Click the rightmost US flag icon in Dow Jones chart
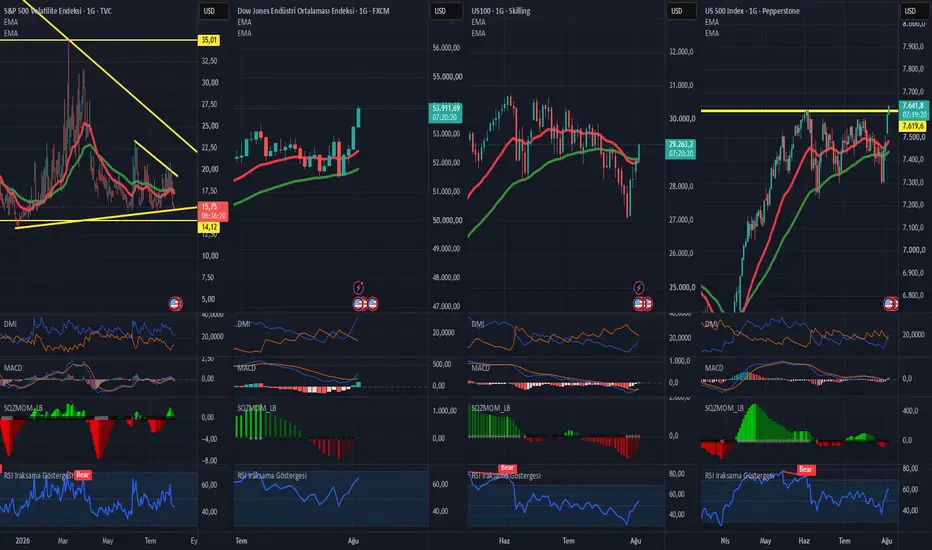The image size is (932, 550). click(372, 304)
